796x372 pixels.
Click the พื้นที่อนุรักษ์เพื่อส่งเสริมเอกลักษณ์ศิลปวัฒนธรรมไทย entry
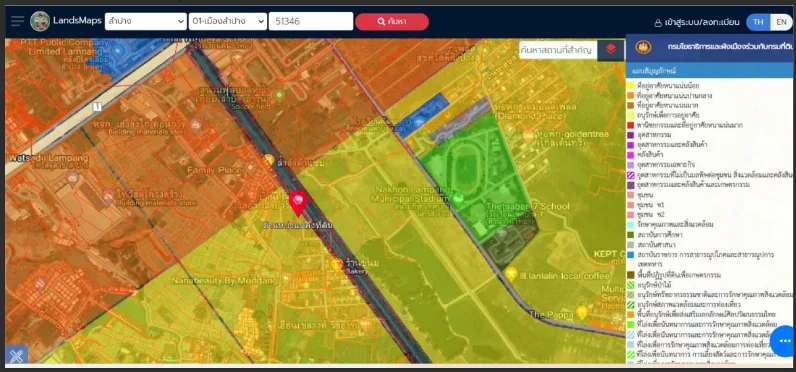click(706, 315)
